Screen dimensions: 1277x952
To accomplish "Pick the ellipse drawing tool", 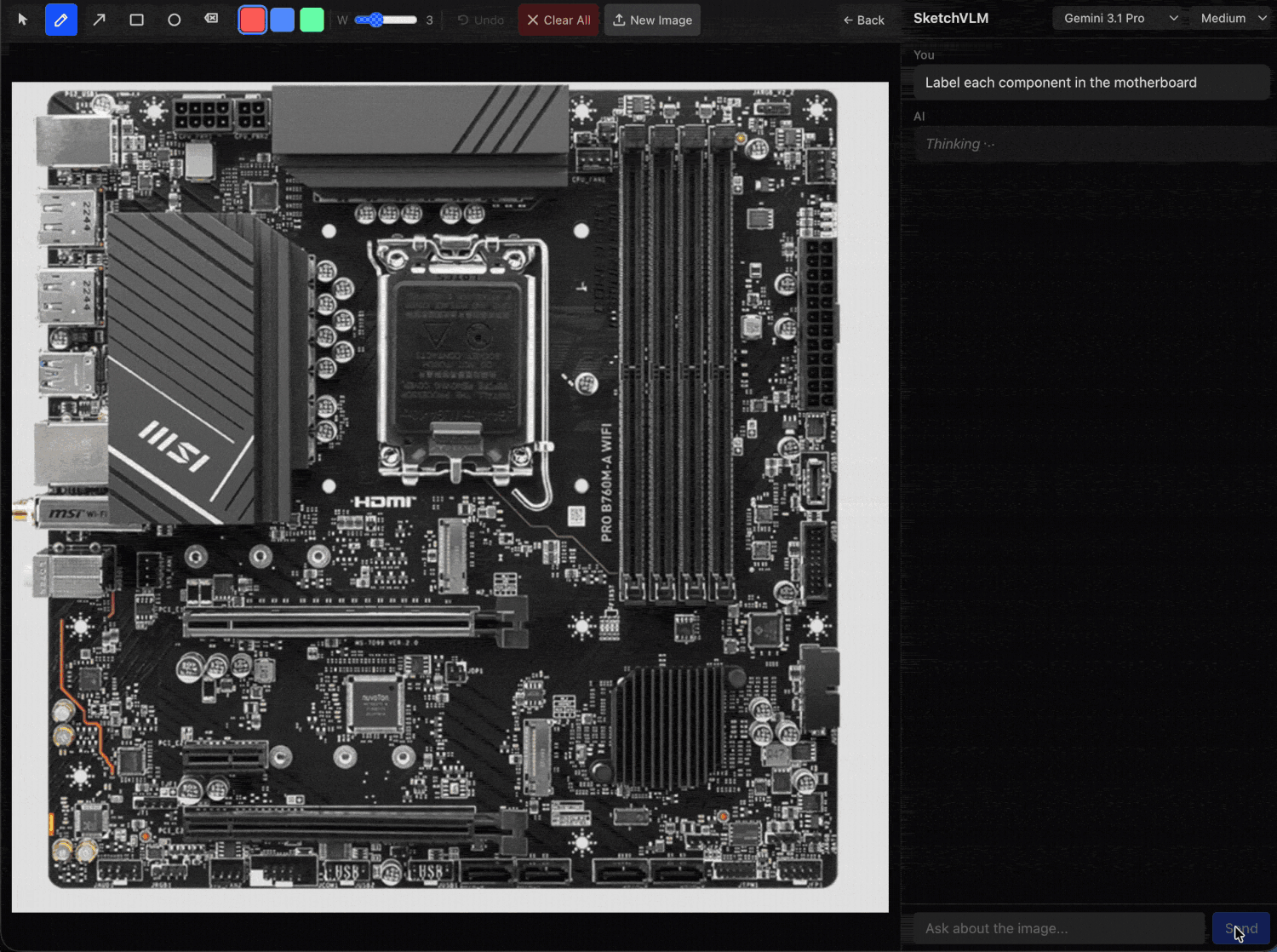I will (174, 19).
